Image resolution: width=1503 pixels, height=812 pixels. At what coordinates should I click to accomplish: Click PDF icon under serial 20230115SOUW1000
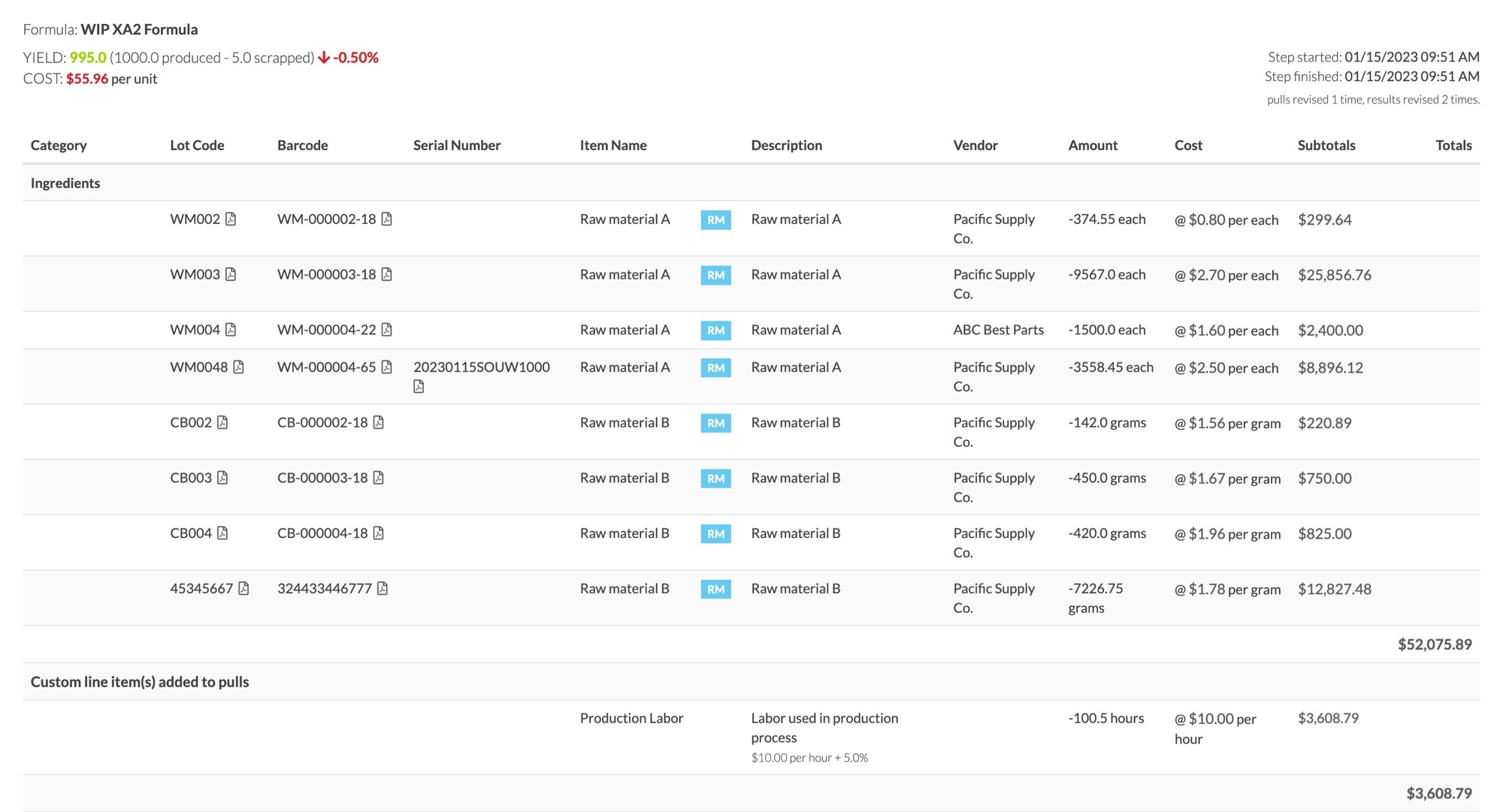(x=419, y=386)
